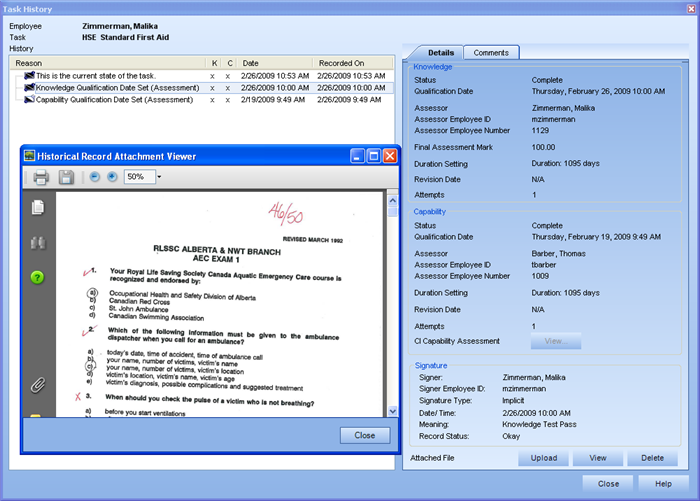The height and width of the screenshot is (501, 700).
Task: Maximize the Historical Record Attachment Viewer
Action: [x=374, y=156]
